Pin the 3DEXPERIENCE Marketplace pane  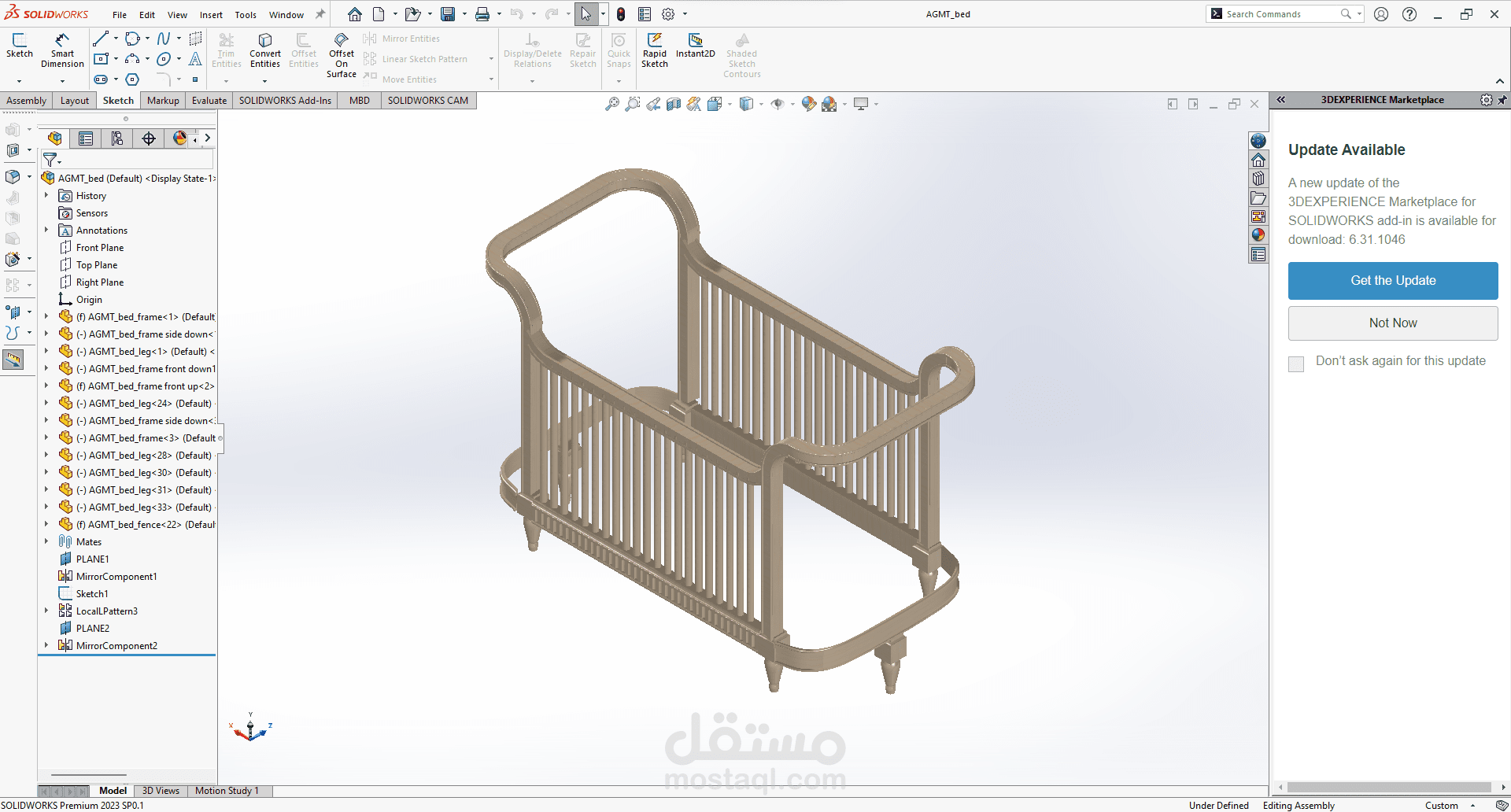(1502, 100)
